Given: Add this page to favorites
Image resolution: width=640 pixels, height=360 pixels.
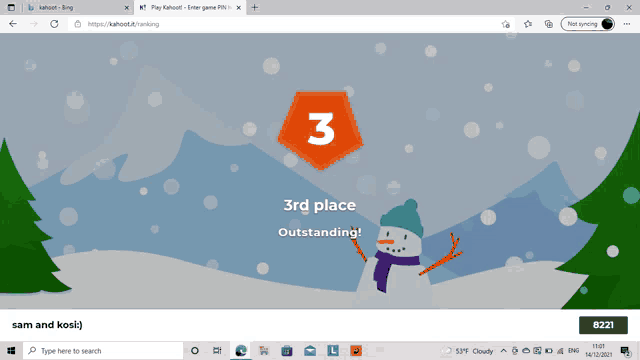Looking at the screenshot, I should (506, 24).
